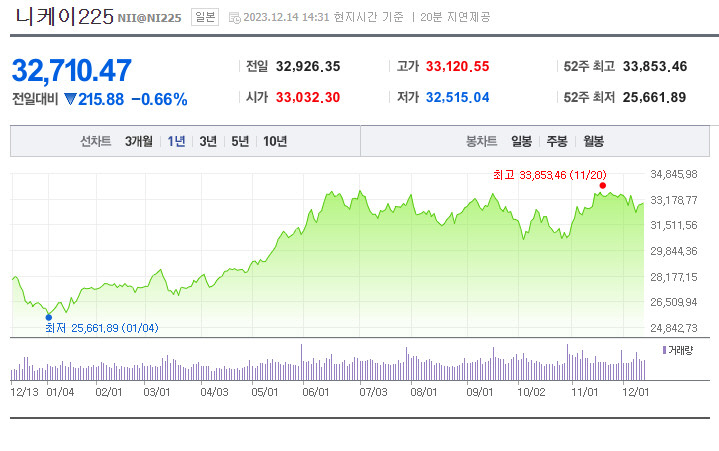Click the 52주 최고 value 33,853.46
This screenshot has height=451, width=719.
[655, 66]
